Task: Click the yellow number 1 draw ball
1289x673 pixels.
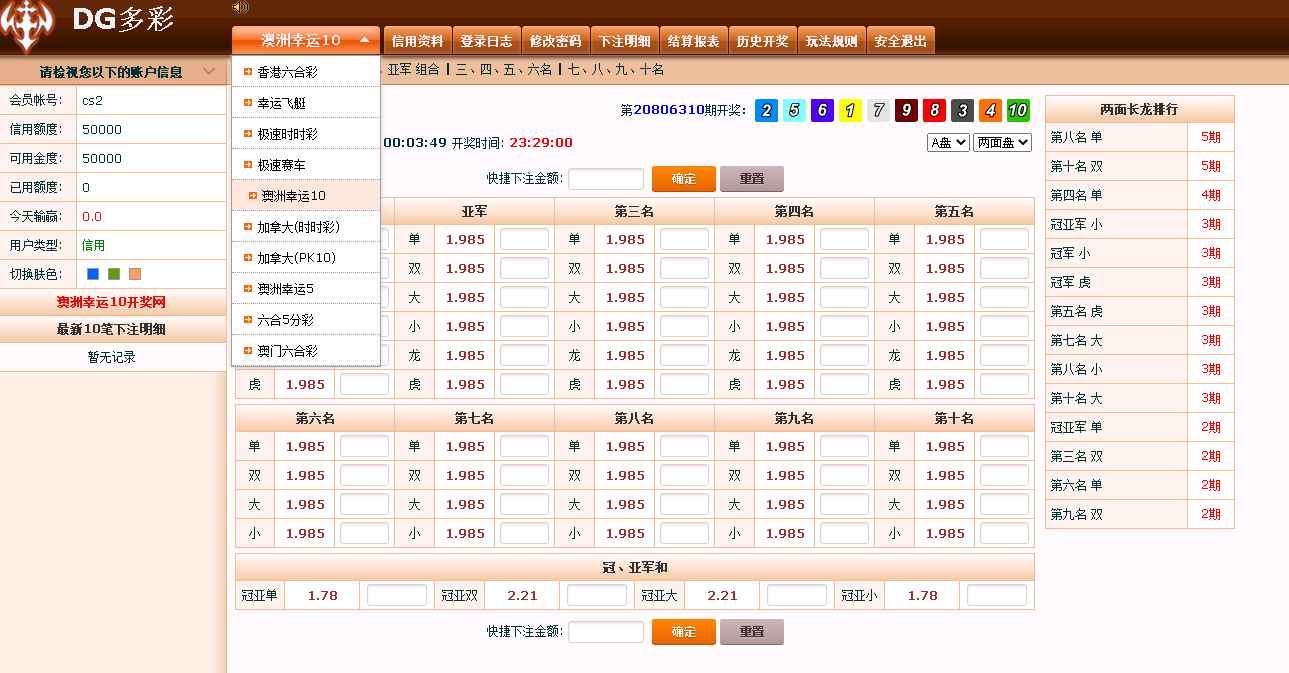Action: coord(850,111)
